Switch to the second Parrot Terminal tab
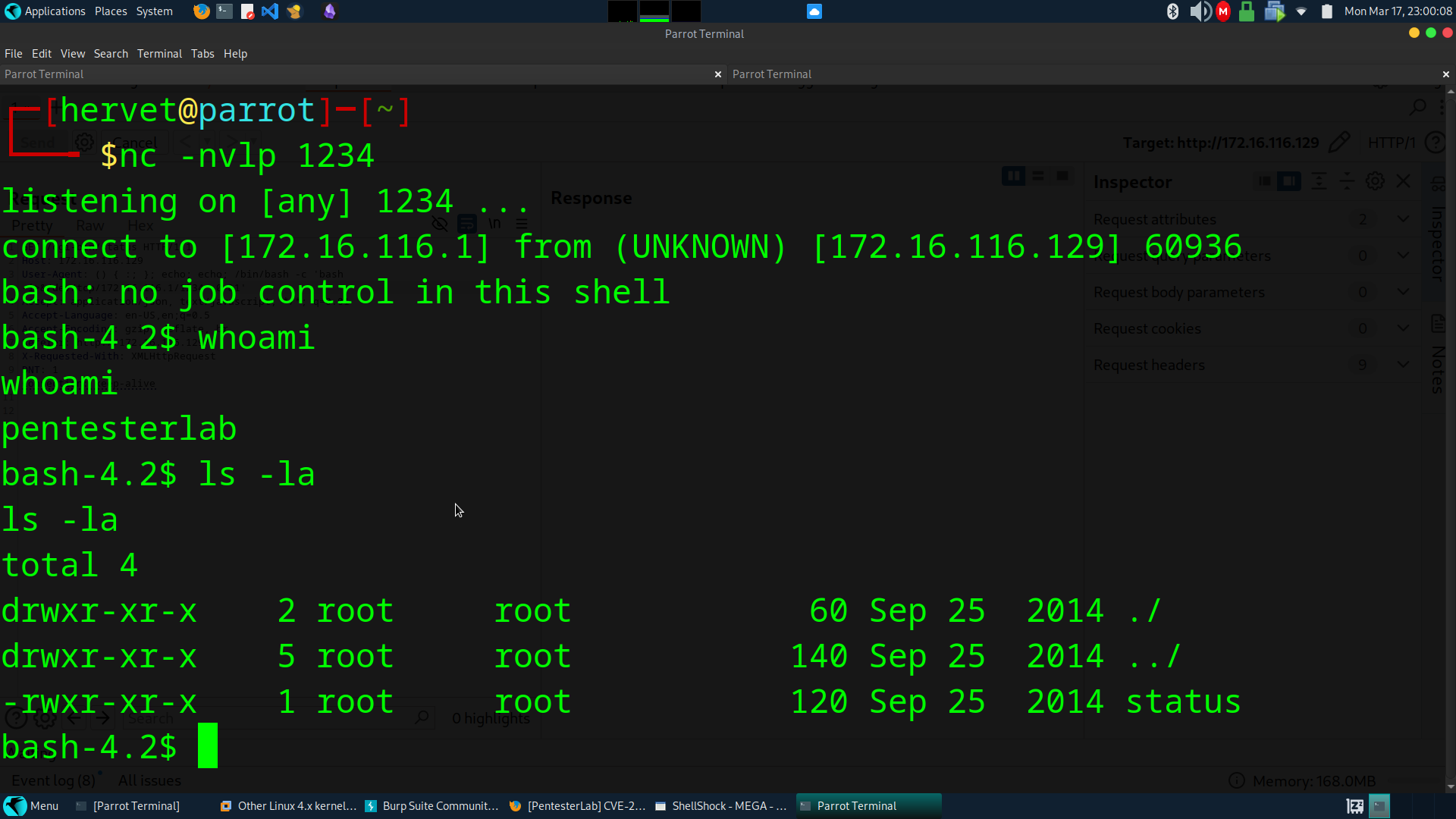1456x819 pixels. (x=771, y=74)
